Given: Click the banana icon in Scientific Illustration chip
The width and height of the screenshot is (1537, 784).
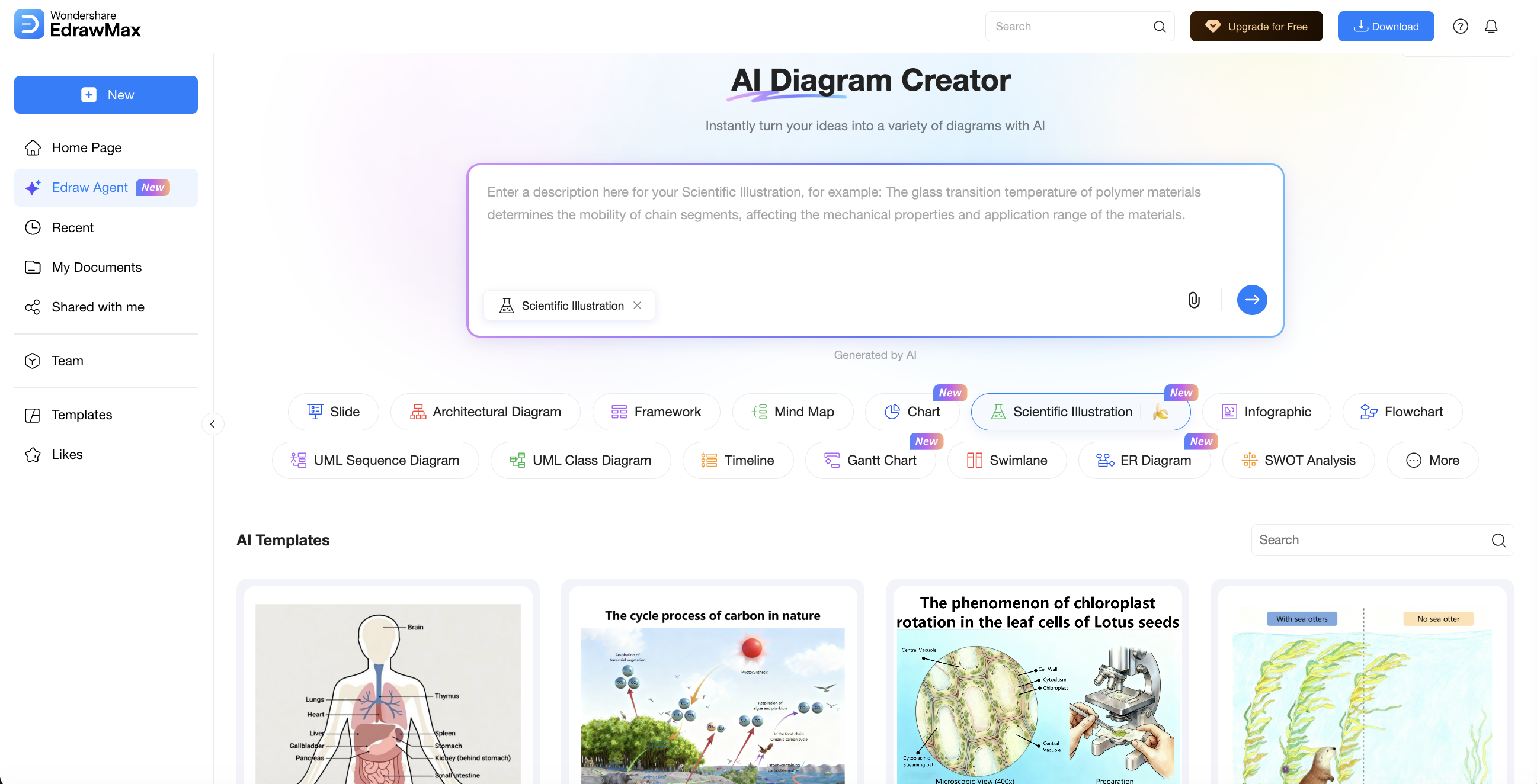Looking at the screenshot, I should [x=1161, y=412].
